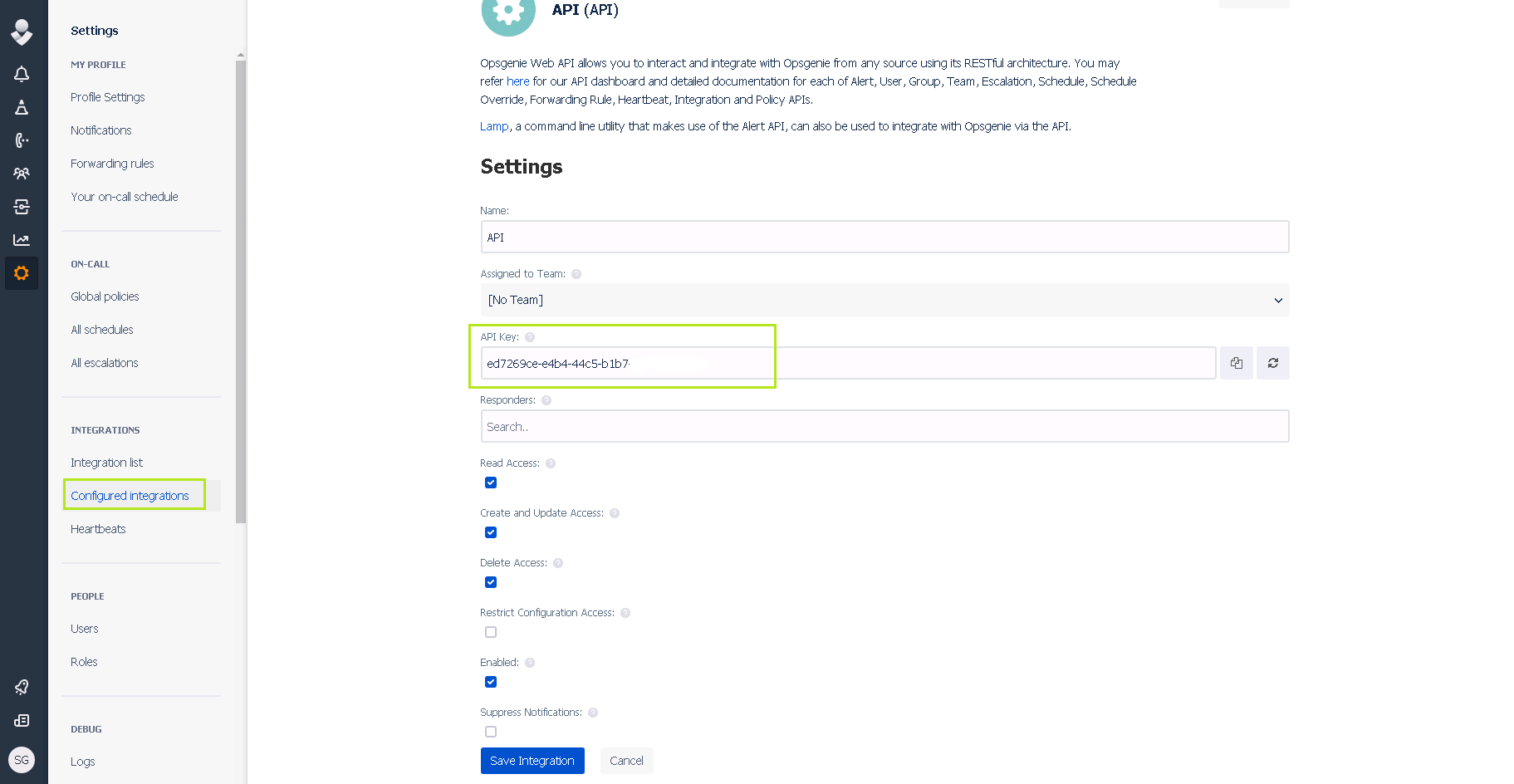This screenshot has width=1514, height=784.
Task: Click the Responders search field
Action: 884,426
